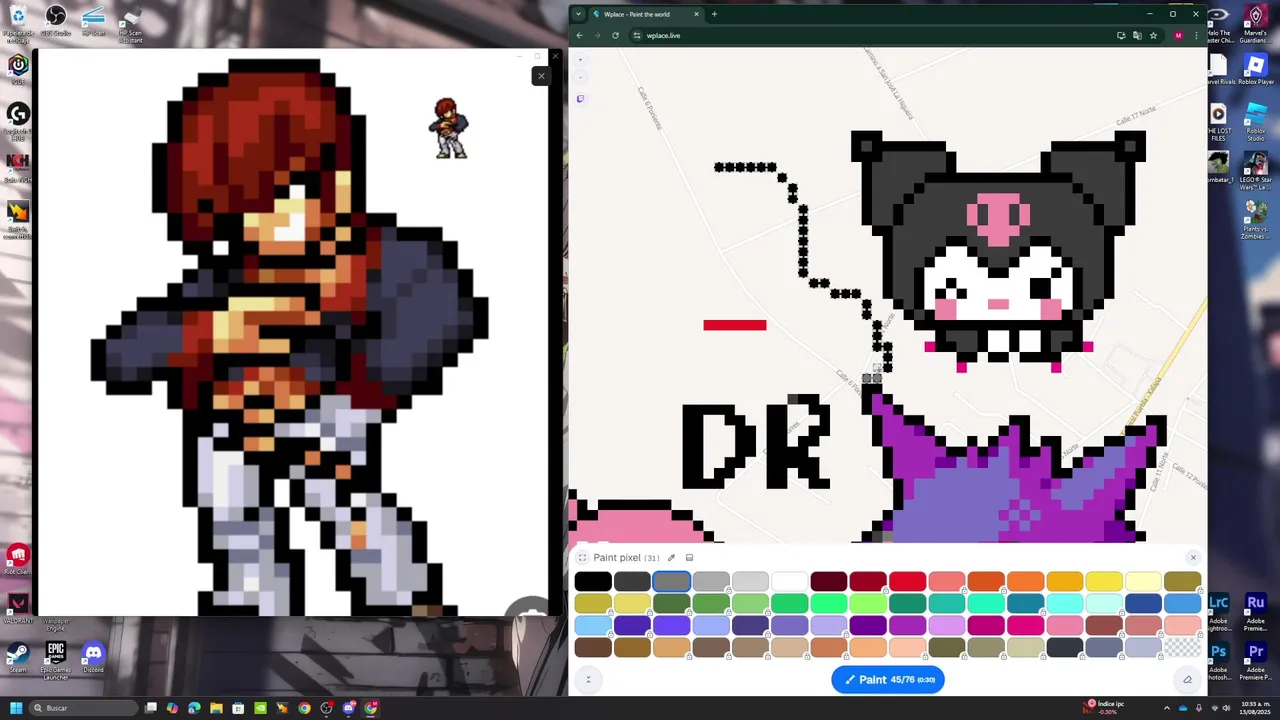Image resolution: width=1280 pixels, height=720 pixels.
Task: Open a new browser tab
Action: [x=714, y=14]
